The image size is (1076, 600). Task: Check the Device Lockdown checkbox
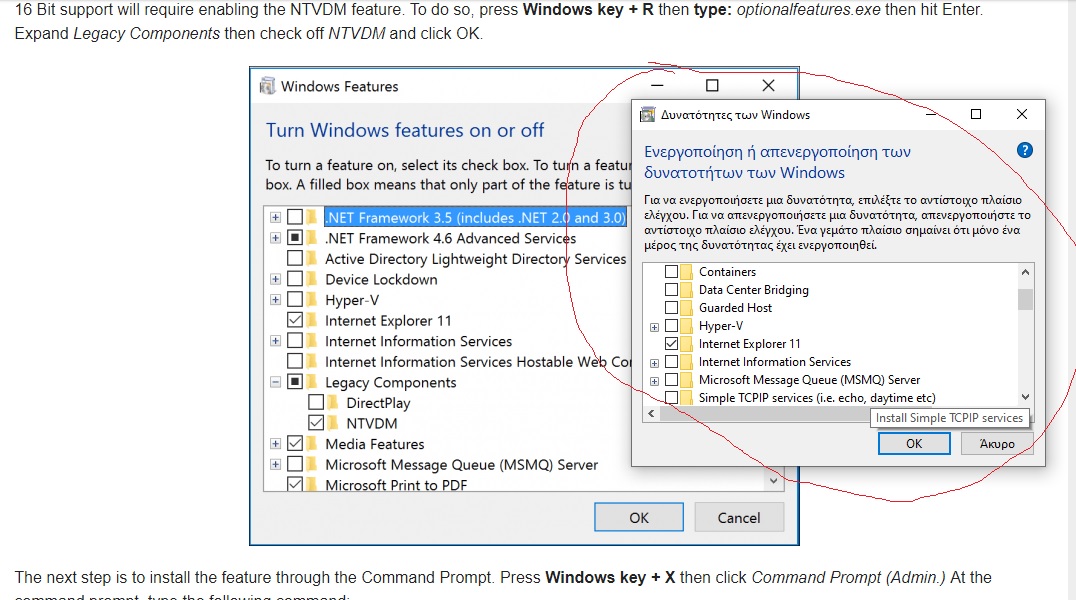pyautogui.click(x=295, y=279)
